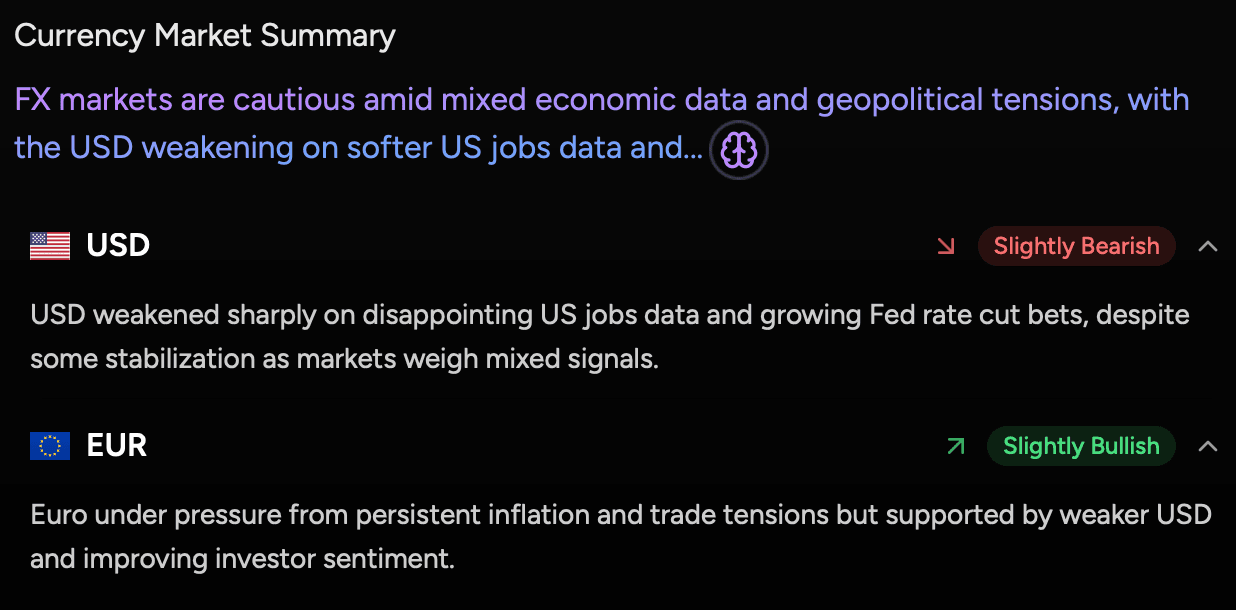This screenshot has width=1236, height=610.
Task: Click the Slightly Bullish sentiment badge
Action: [1081, 446]
